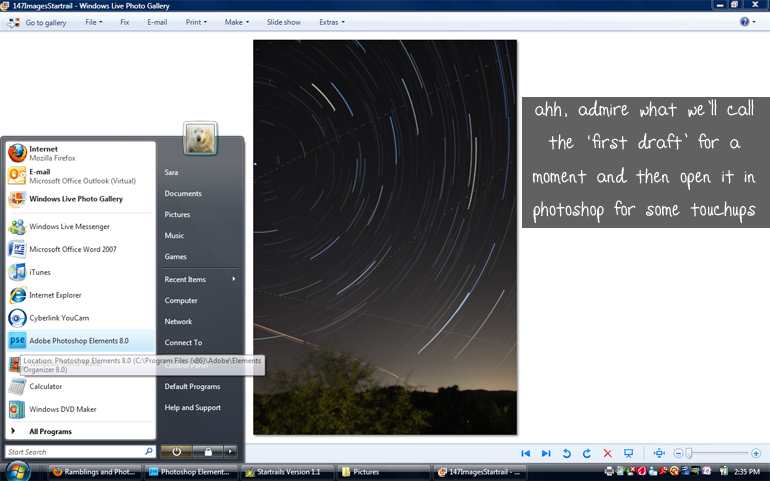Viewport: 770px width, 481px height.
Task: Click Slide show in top toolbar
Action: [x=283, y=22]
